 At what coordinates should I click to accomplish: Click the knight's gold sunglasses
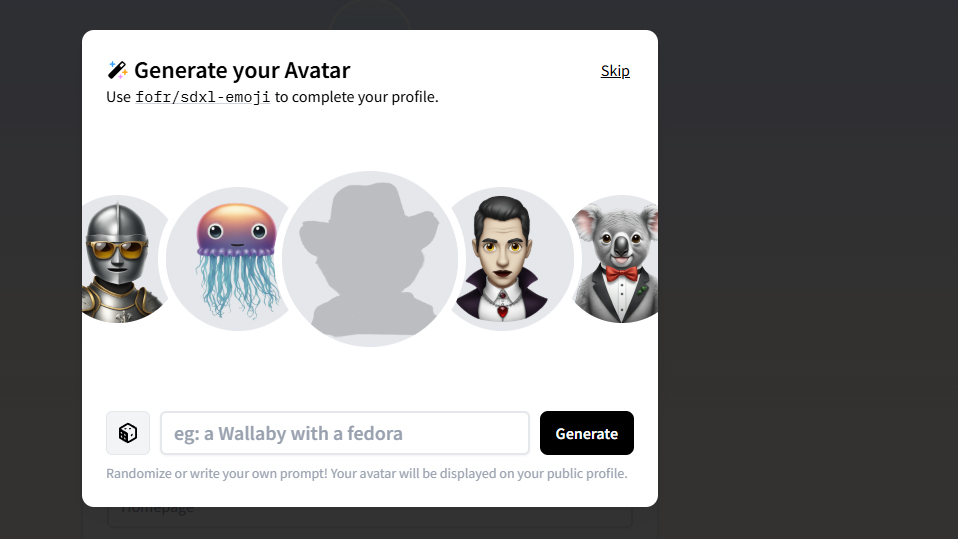116,249
